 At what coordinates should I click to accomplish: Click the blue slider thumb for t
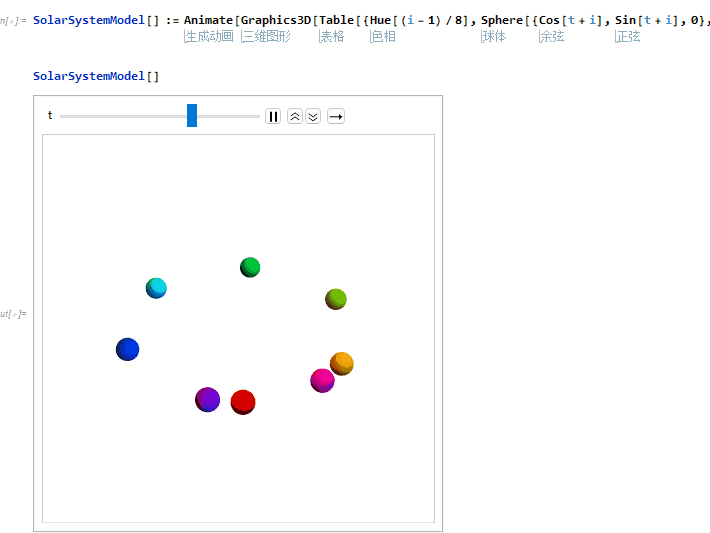[x=192, y=115]
